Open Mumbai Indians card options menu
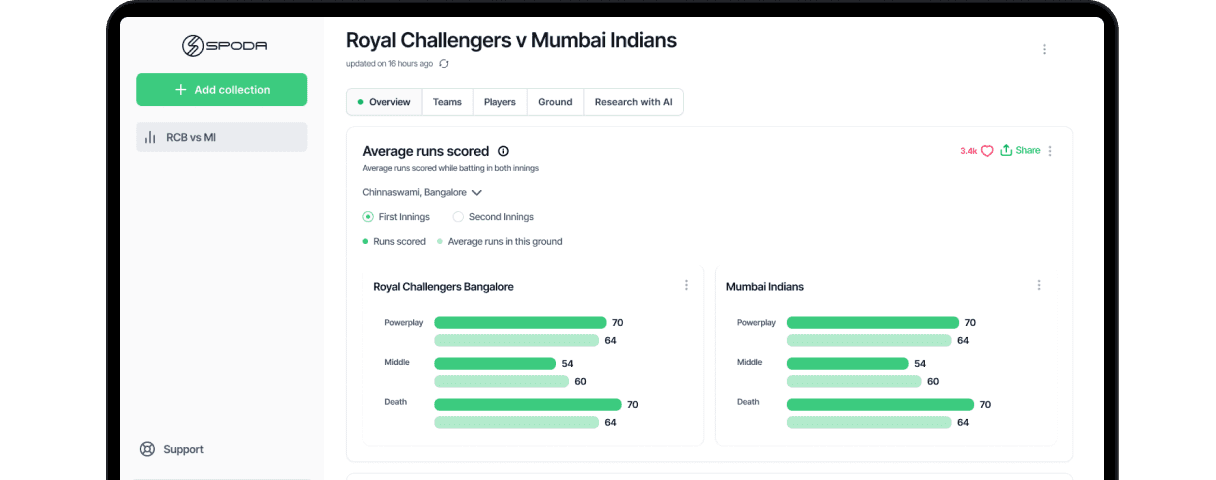The height and width of the screenshot is (480, 1216). 1039,285
